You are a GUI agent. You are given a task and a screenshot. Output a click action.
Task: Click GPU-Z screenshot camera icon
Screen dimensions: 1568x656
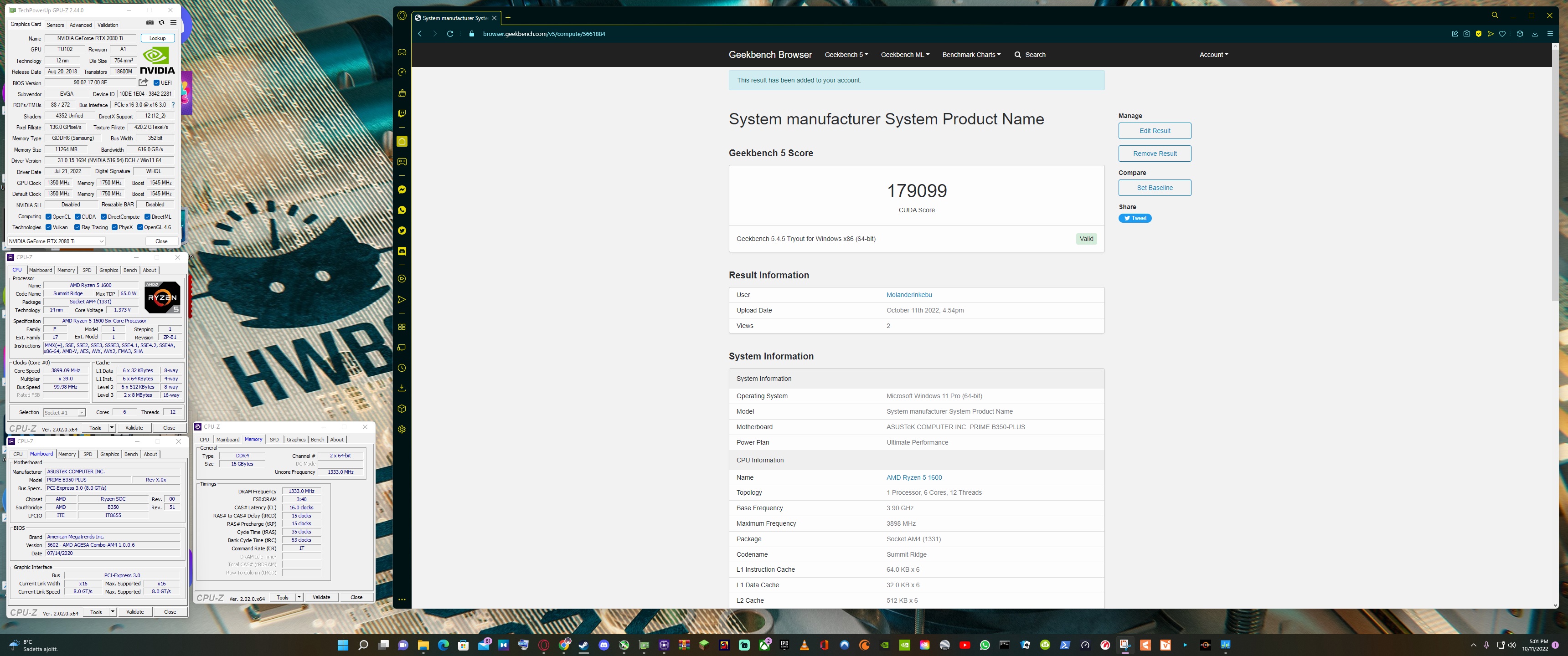(x=150, y=22)
